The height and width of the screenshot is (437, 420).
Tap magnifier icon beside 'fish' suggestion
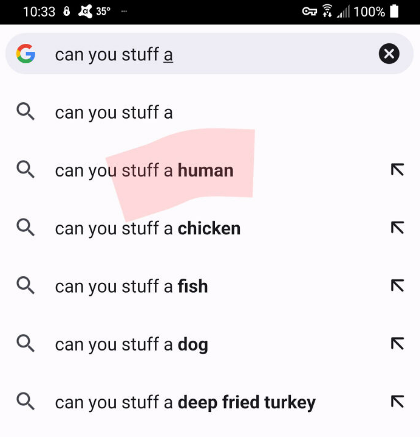[x=26, y=286]
